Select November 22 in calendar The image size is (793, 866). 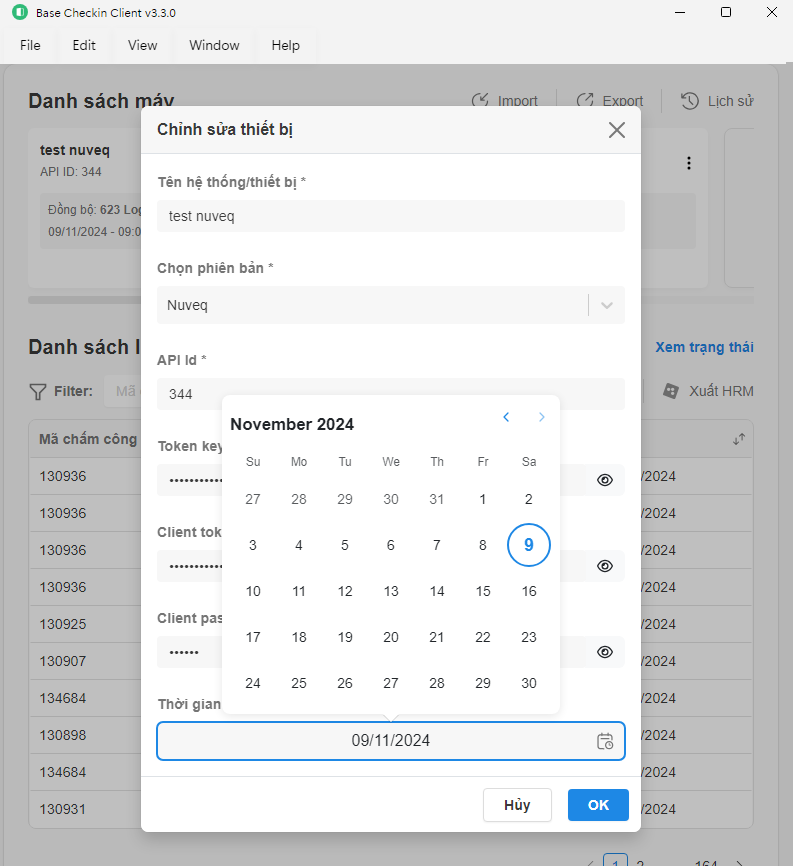click(483, 637)
